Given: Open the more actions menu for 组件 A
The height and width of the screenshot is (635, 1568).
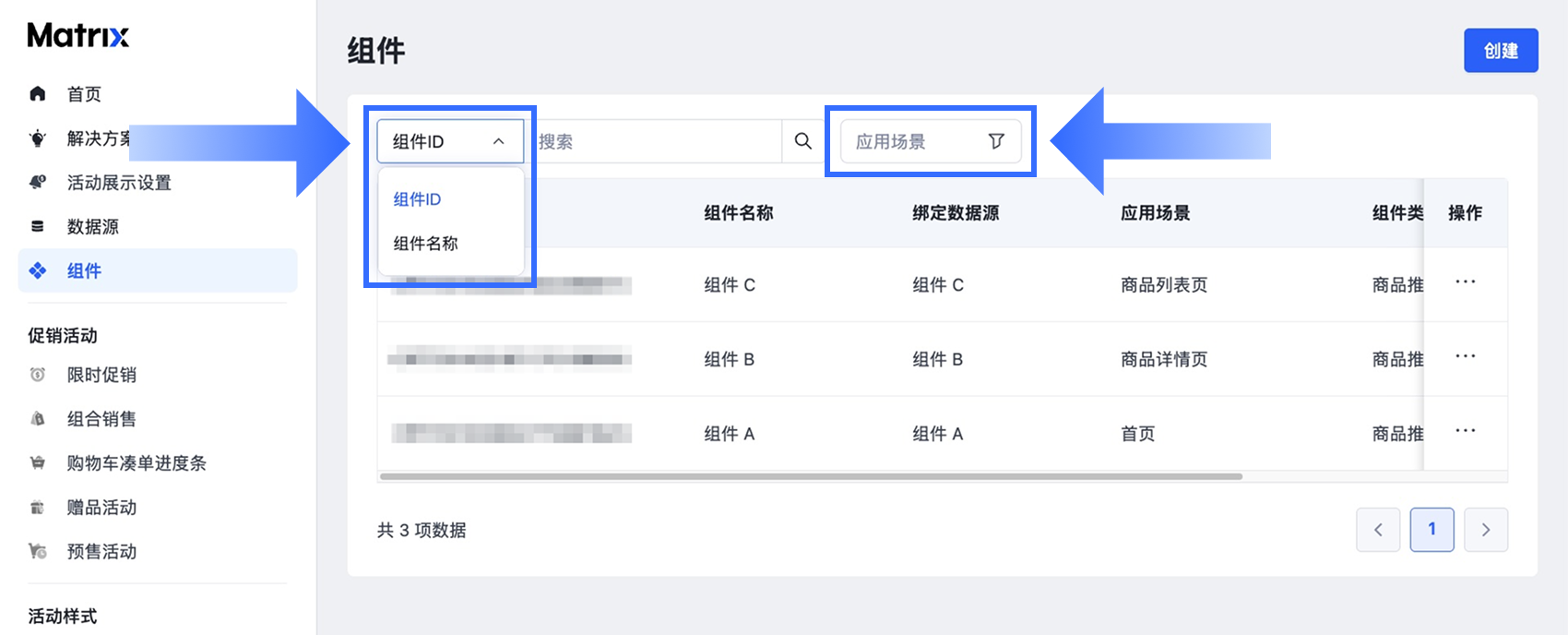Looking at the screenshot, I should (x=1465, y=431).
